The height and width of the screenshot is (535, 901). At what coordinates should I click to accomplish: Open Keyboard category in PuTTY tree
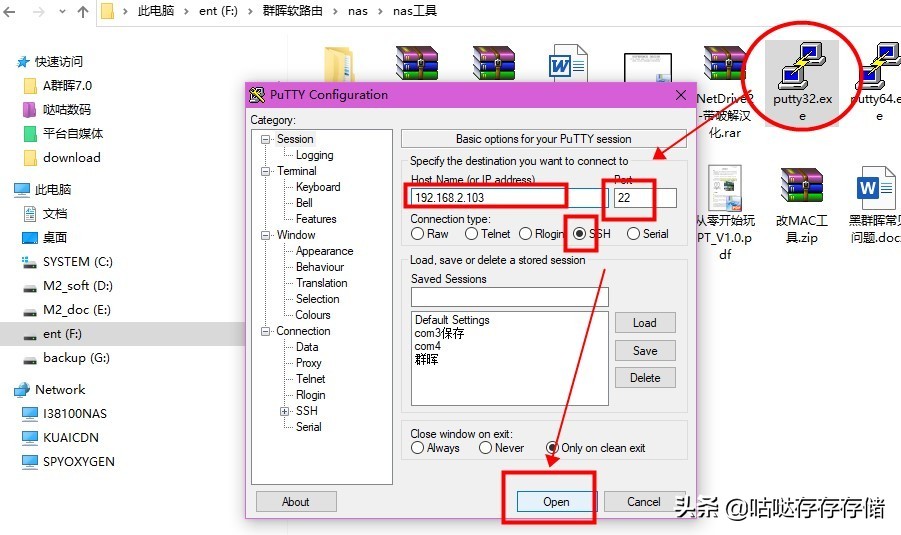pyautogui.click(x=318, y=187)
